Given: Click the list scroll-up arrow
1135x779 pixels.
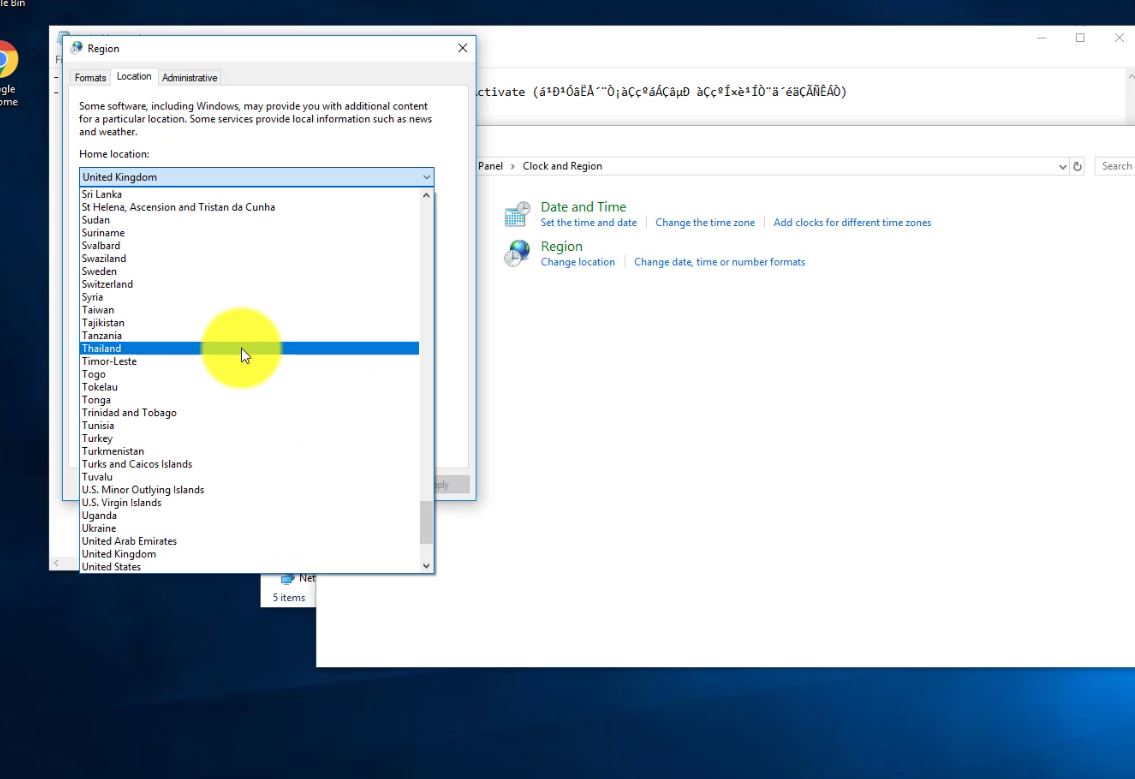Looking at the screenshot, I should pos(426,195).
